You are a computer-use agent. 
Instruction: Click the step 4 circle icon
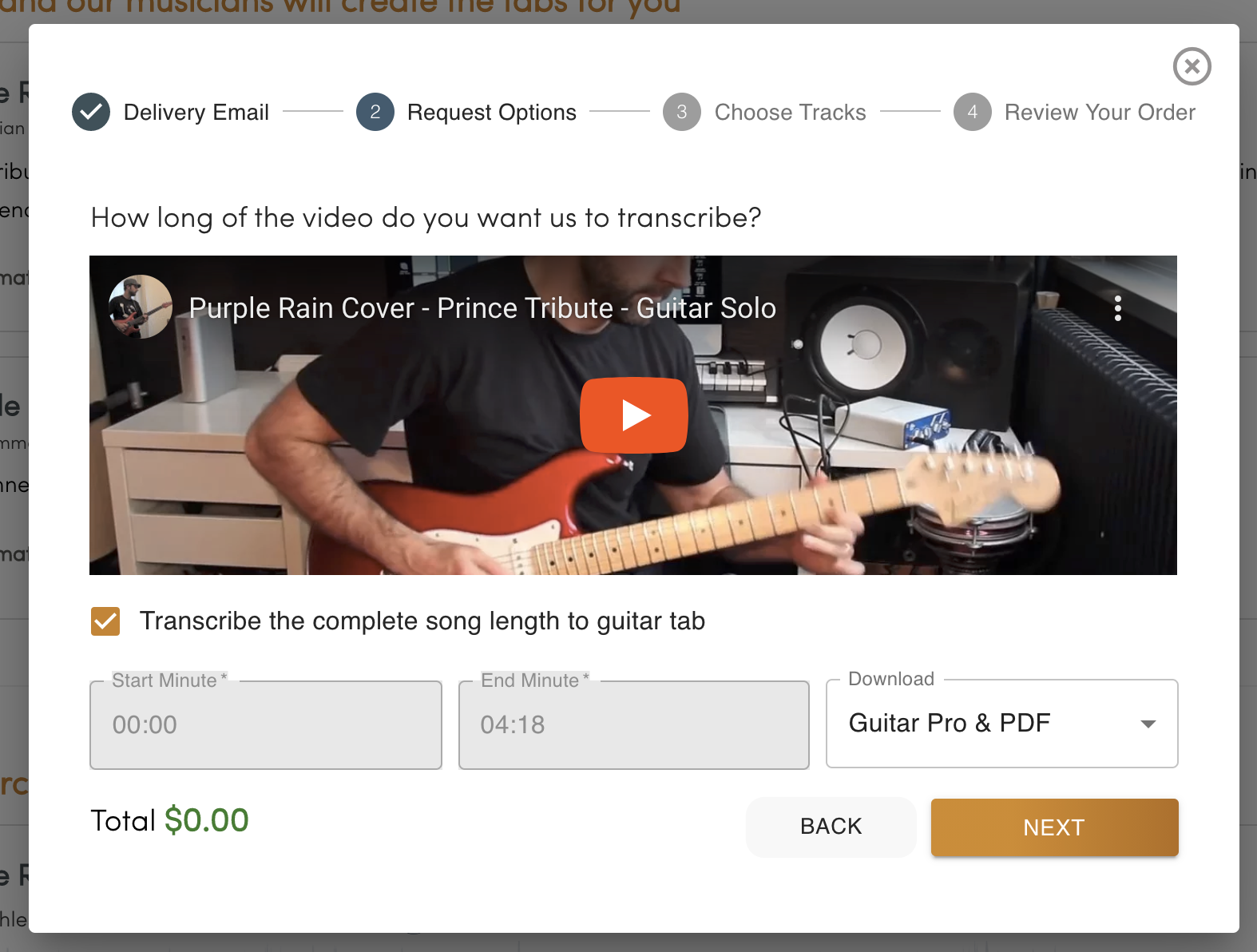(973, 112)
